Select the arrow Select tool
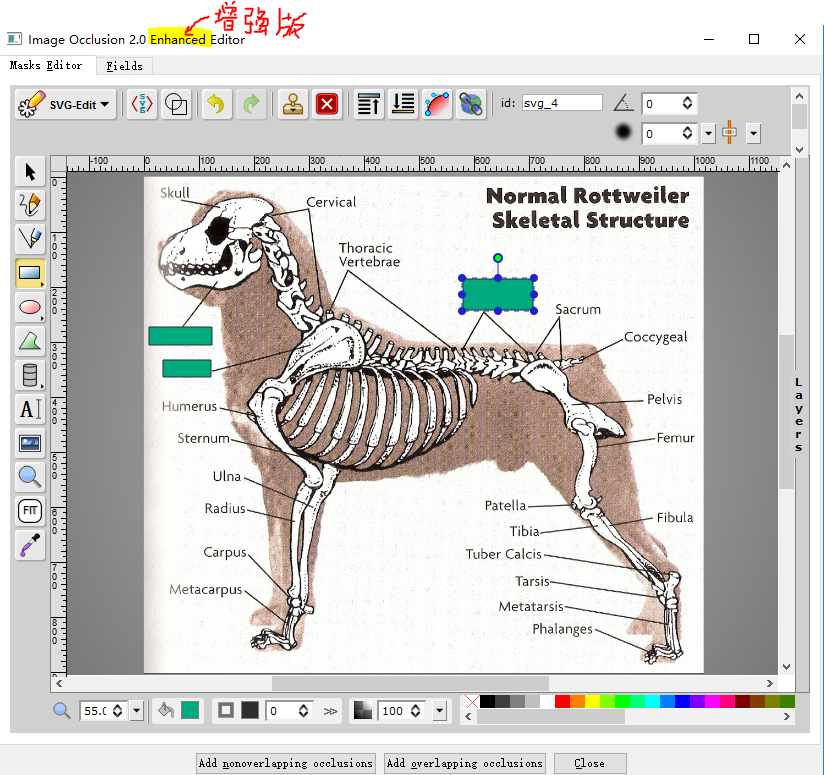 (30, 172)
